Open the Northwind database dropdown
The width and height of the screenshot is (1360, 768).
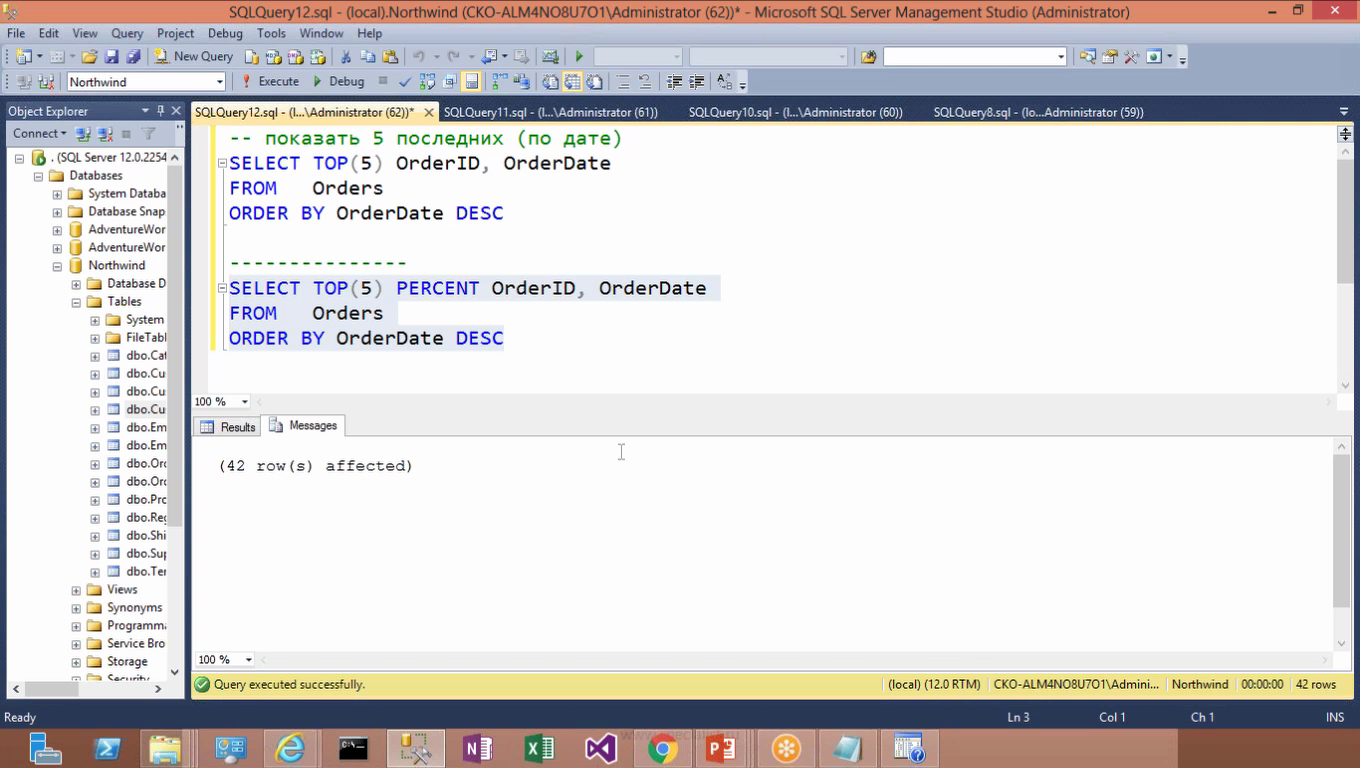pos(220,82)
